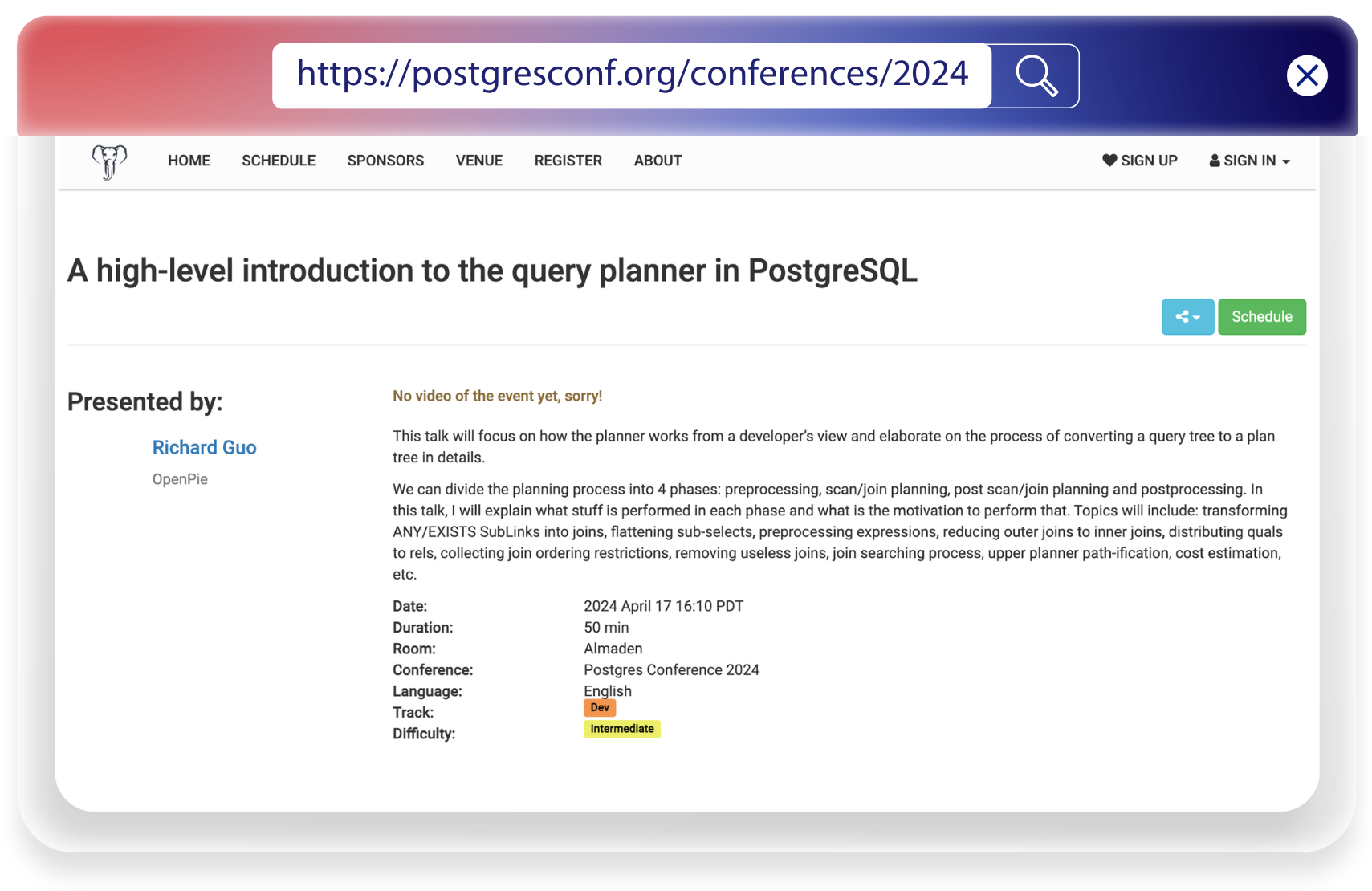This screenshot has height=891, width=1372.
Task: Open the ABOUT menu item
Action: point(658,161)
